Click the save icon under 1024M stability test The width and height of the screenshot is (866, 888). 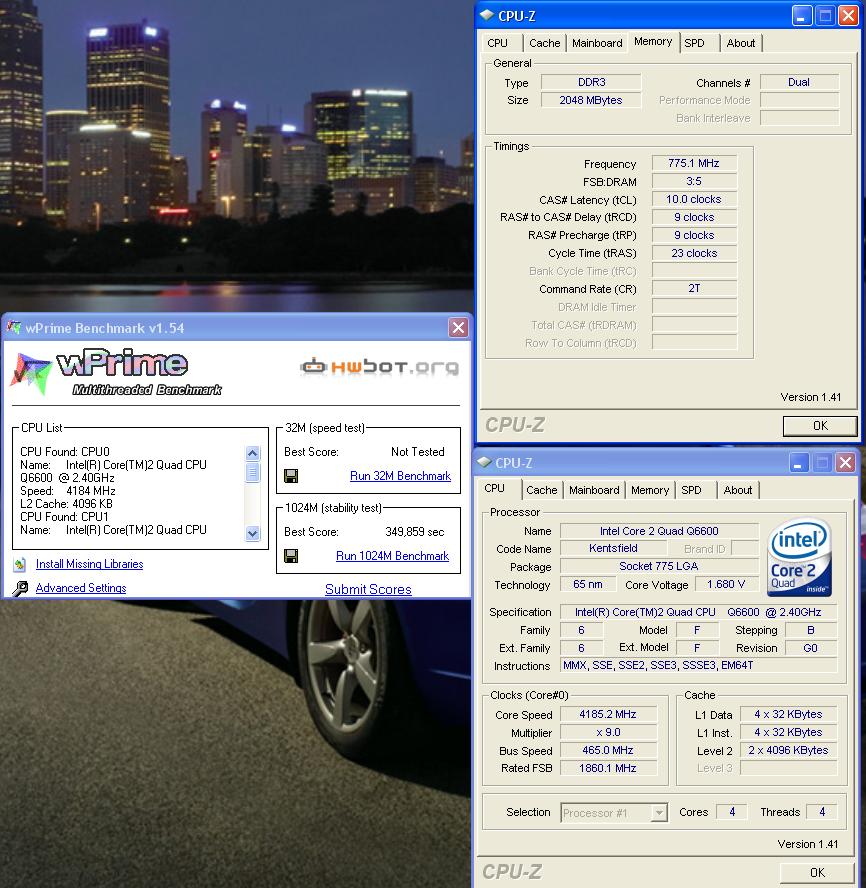(x=291, y=556)
